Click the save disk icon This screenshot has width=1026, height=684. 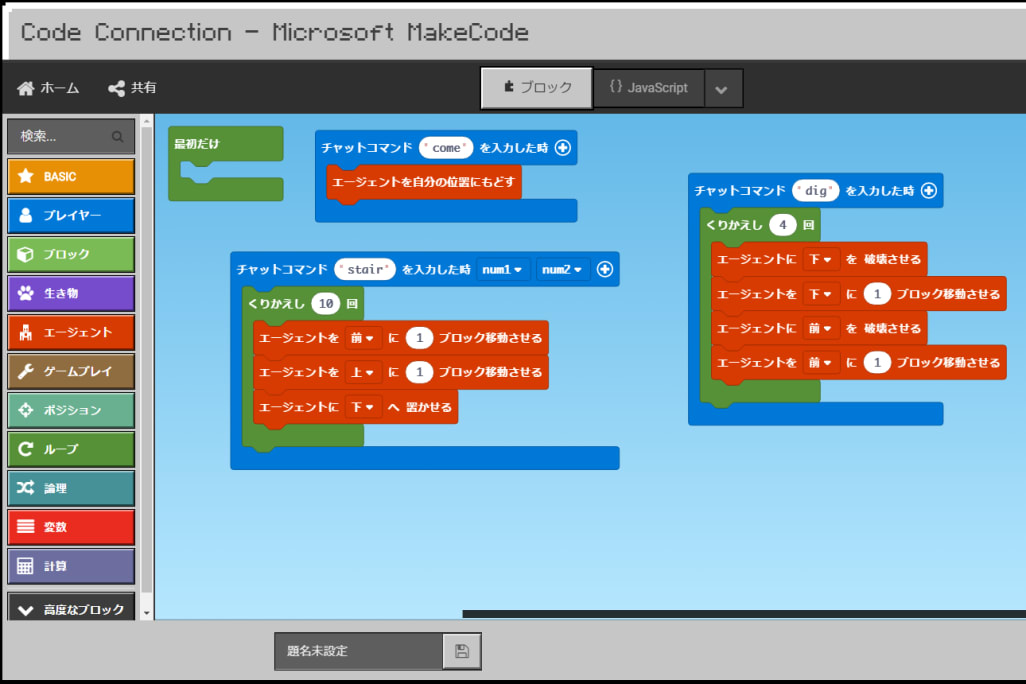[x=461, y=651]
